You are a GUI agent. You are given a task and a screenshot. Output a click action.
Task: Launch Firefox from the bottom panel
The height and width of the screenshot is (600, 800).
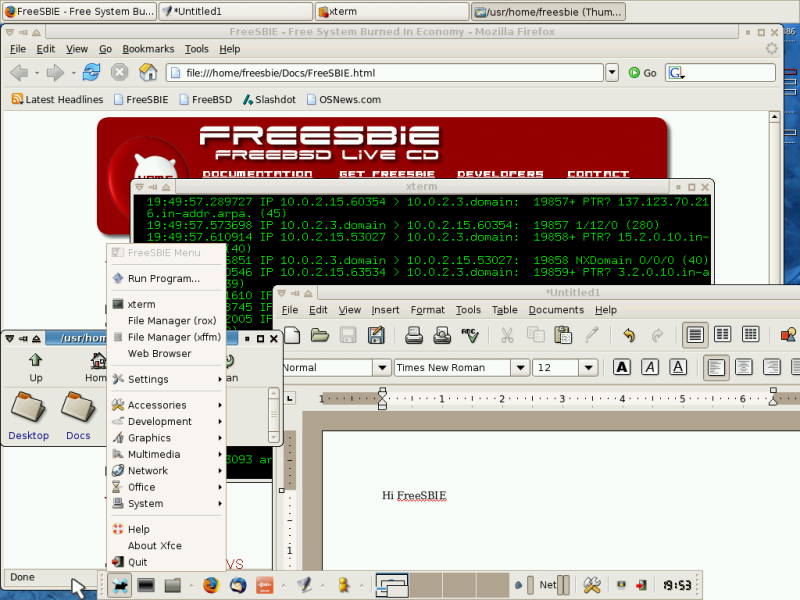click(x=210, y=585)
